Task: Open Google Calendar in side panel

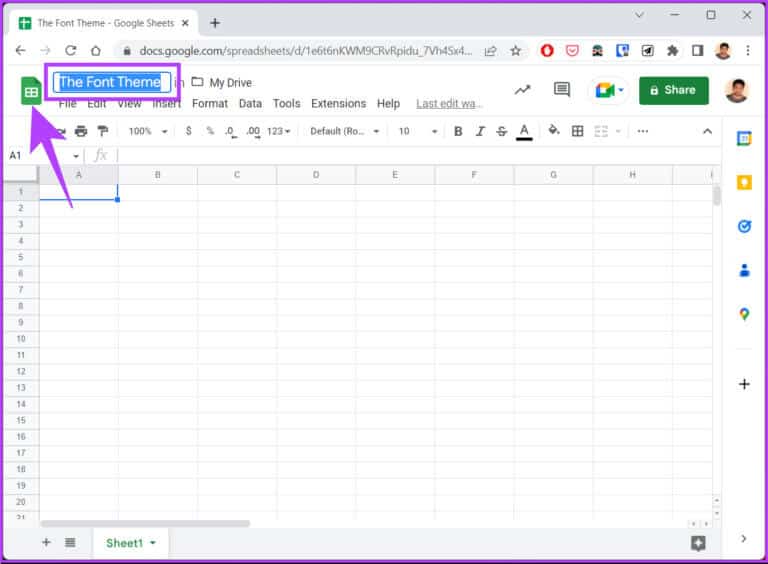Action: point(744,139)
